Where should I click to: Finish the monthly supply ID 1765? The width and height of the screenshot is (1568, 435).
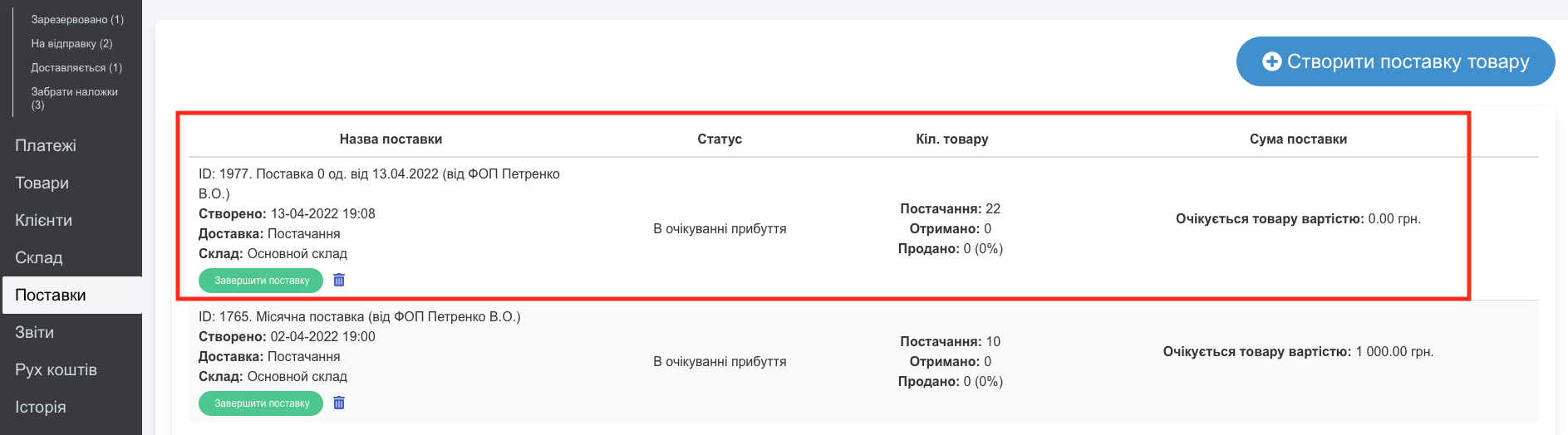[261, 403]
